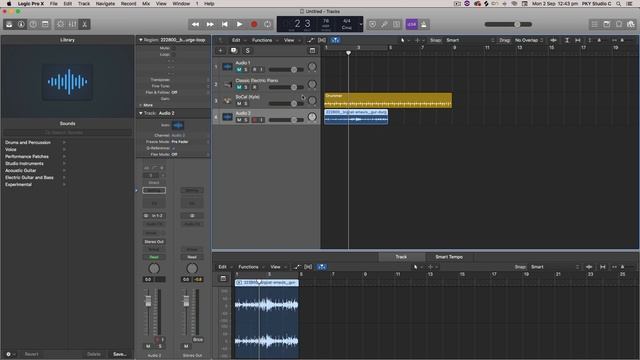Show Global Tracks button above the ruler
Viewport: 640px width, 360px height.
point(312,51)
